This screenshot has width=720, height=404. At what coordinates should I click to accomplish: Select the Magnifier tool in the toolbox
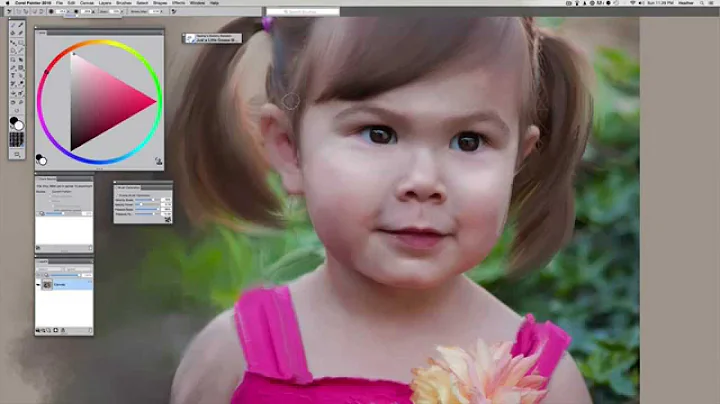21,102
